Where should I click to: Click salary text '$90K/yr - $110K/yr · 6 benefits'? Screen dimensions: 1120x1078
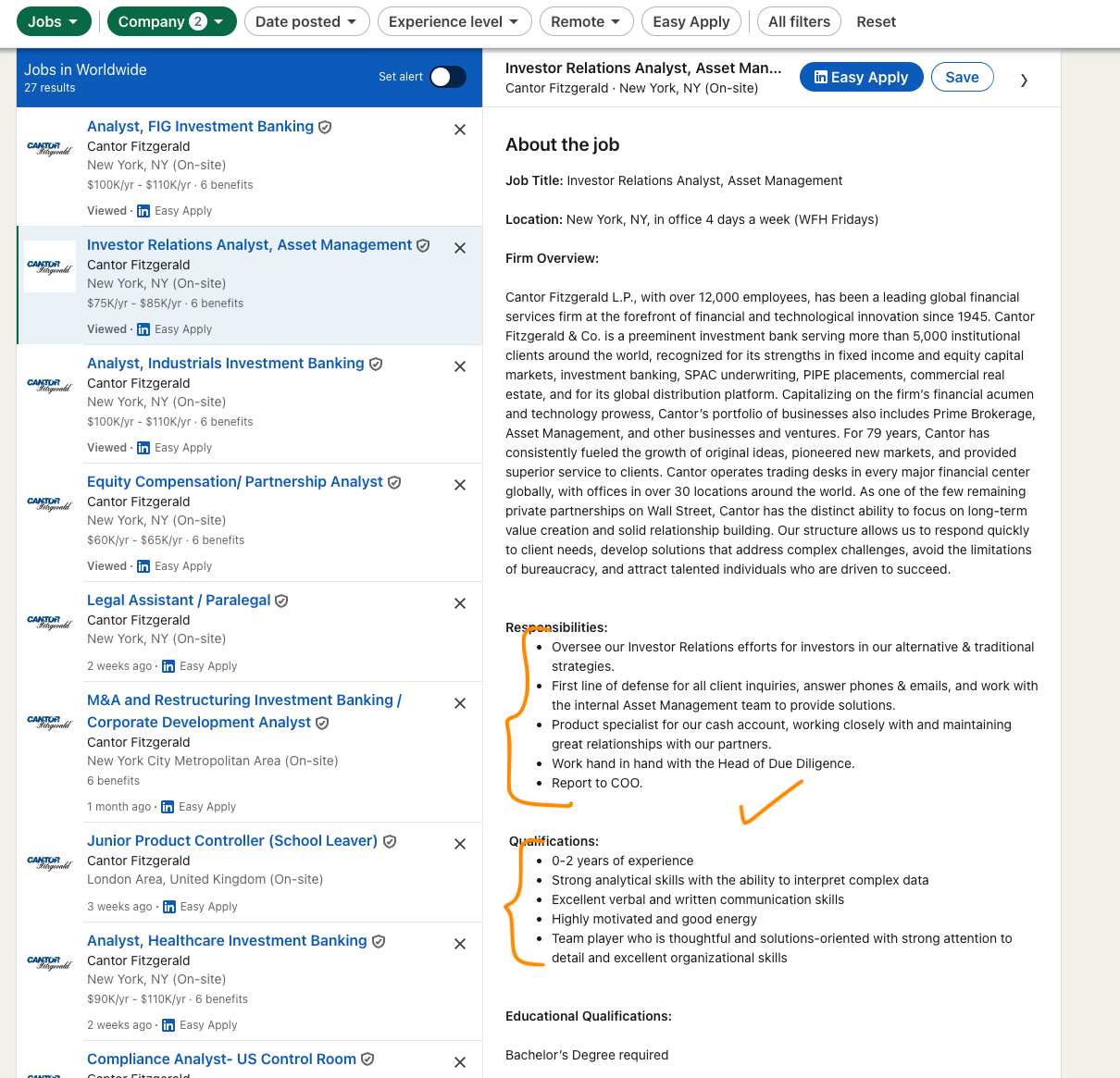tap(168, 999)
